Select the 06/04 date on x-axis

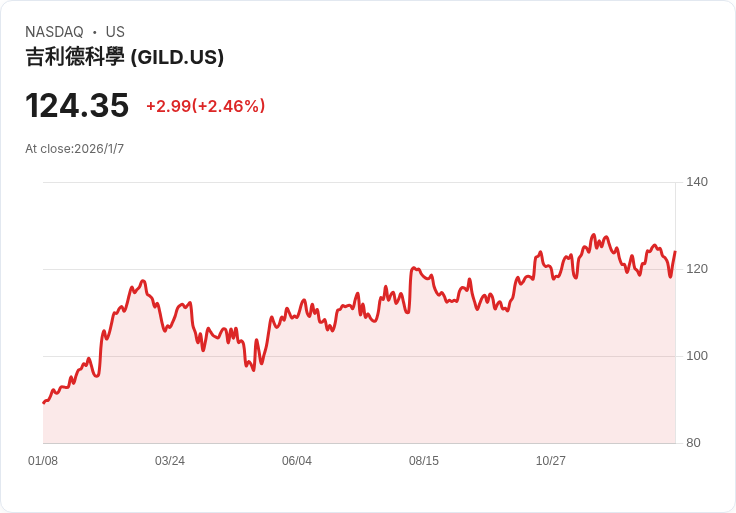pos(297,461)
